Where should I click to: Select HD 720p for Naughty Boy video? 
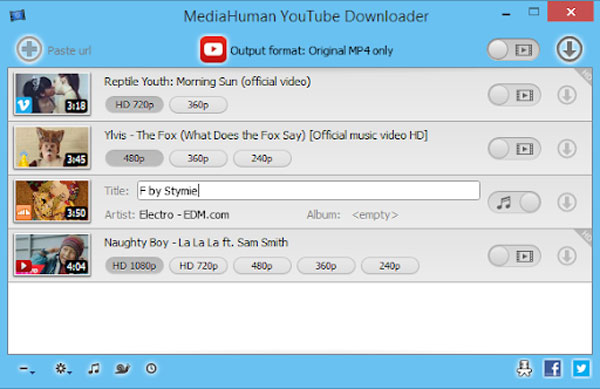(198, 265)
